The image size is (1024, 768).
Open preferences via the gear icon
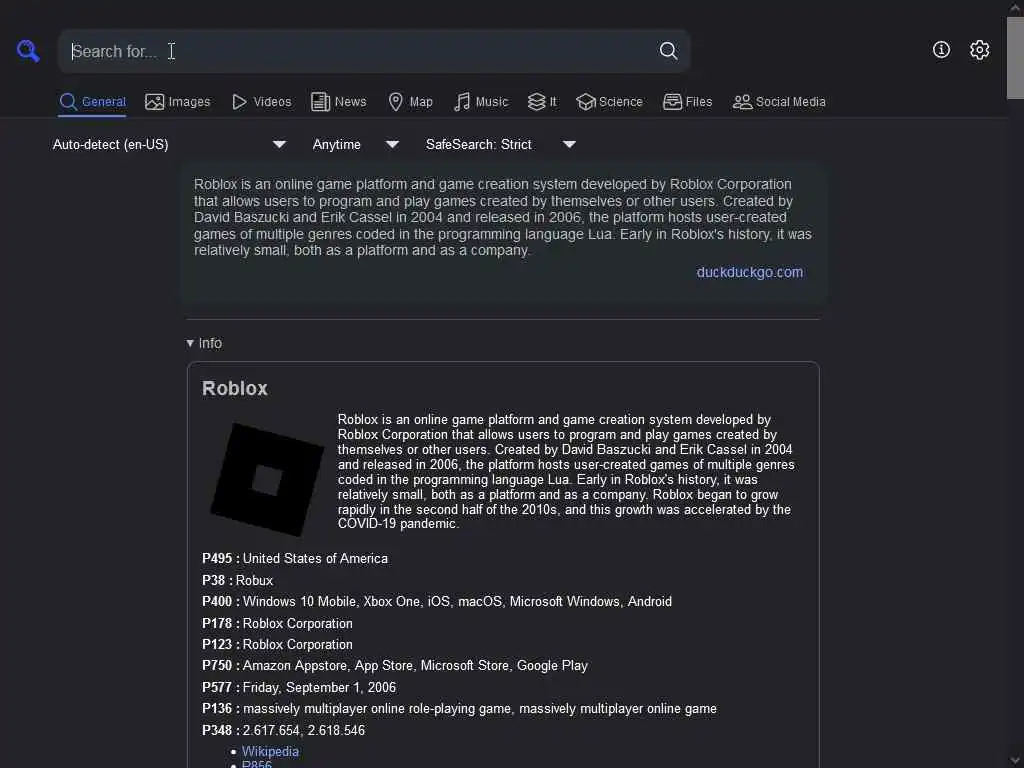pos(979,50)
